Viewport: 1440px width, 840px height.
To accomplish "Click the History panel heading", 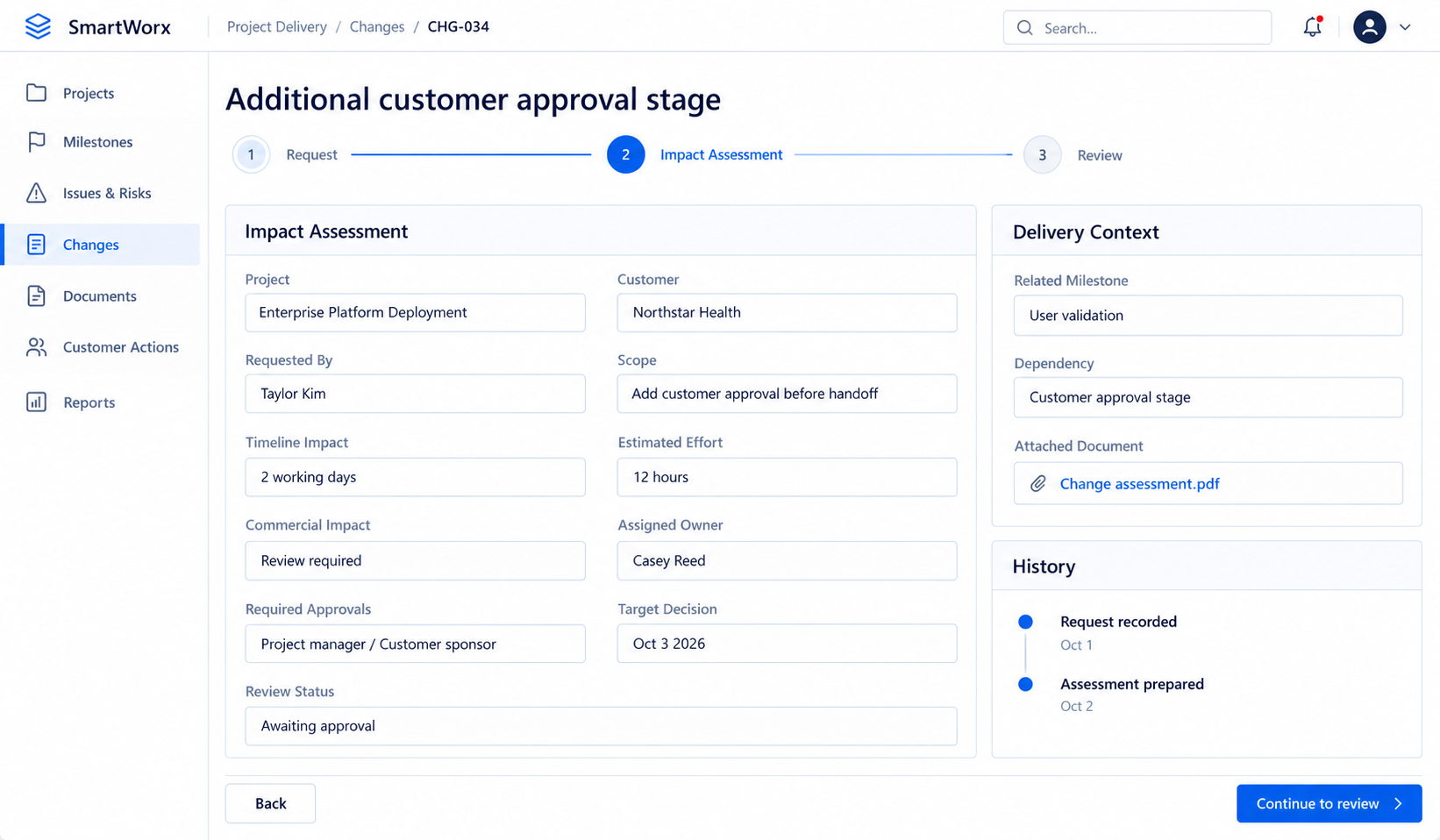I will tap(1044, 566).
